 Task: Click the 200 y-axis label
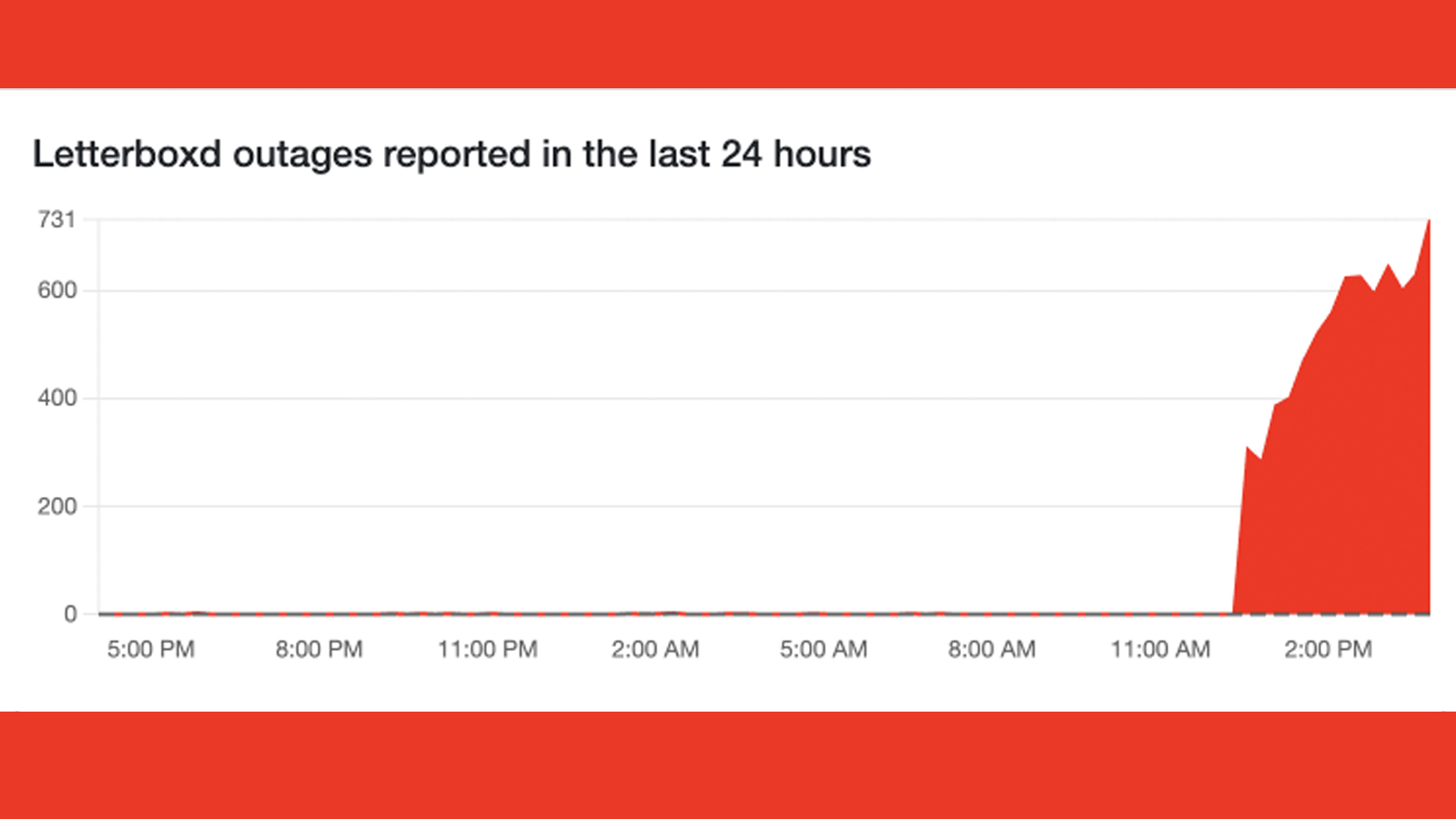[x=56, y=506]
